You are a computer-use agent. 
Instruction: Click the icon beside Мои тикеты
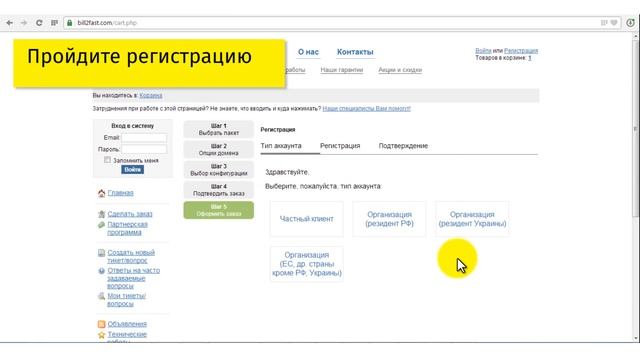tap(102, 296)
